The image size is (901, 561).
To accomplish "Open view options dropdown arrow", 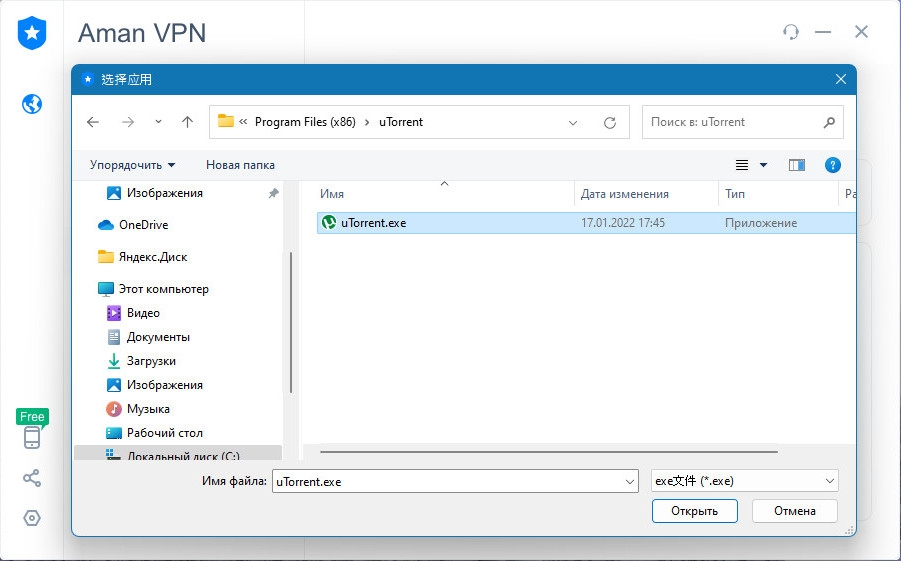I will tap(763, 165).
